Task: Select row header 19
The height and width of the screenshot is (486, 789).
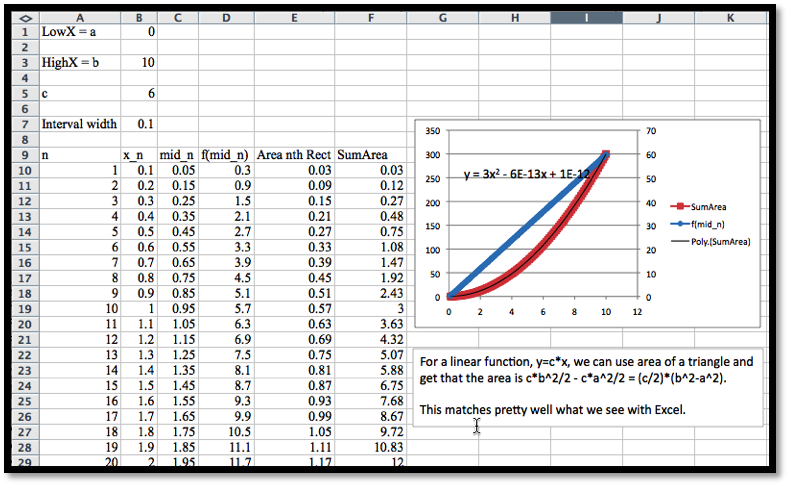Action: pyautogui.click(x=23, y=309)
